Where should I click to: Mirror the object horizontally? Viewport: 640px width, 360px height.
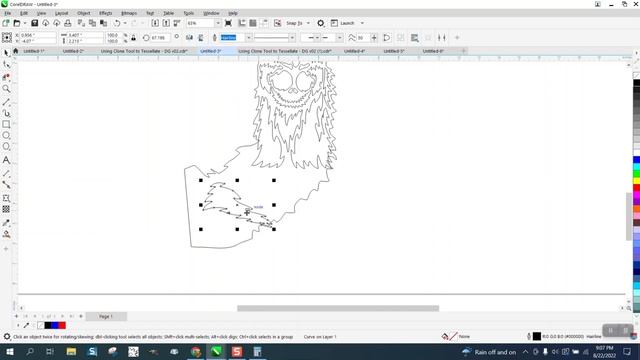coord(189,38)
